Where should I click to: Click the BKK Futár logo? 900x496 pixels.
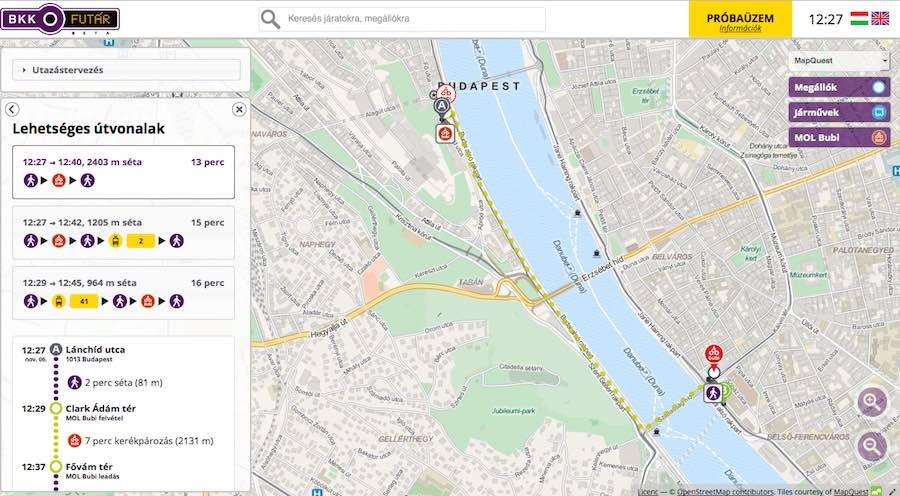coord(60,19)
